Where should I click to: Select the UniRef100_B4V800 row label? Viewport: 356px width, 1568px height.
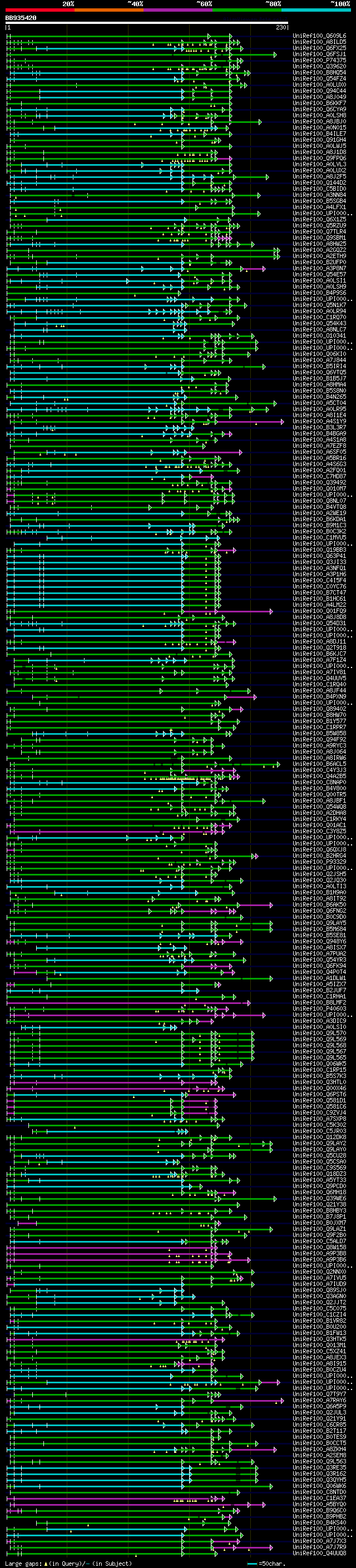[319, 788]
